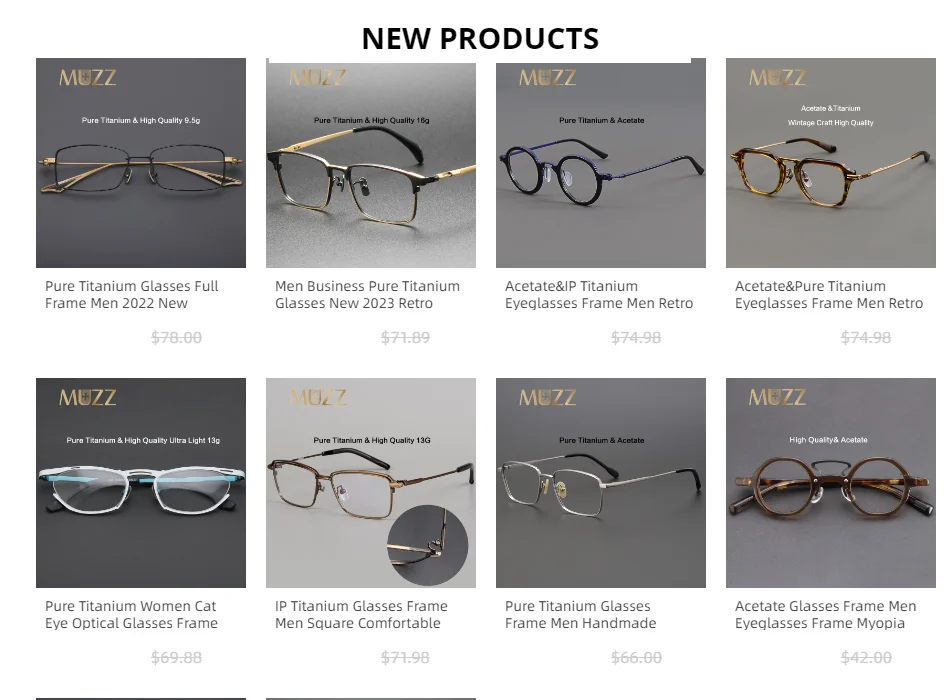Open 'Men Business Pure Titanium Glasses New 2023 Retro' link

point(367,294)
